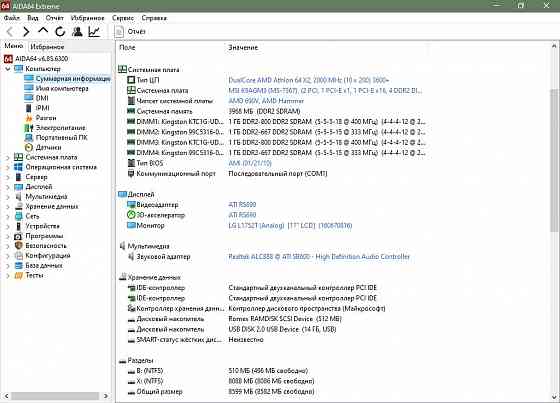Expand the Устройства tree node
The width and height of the screenshot is (560, 403).
pos(8,226)
